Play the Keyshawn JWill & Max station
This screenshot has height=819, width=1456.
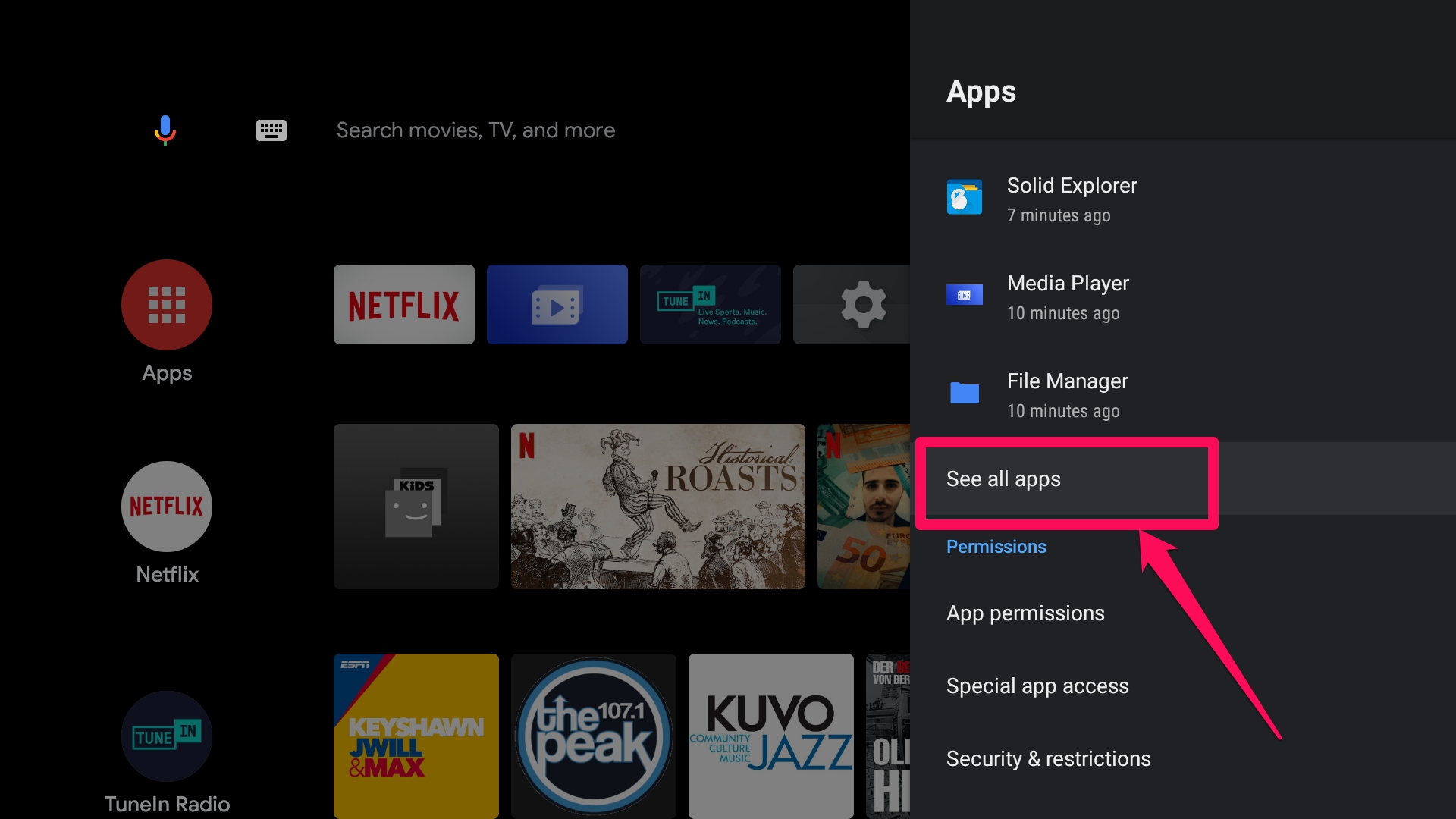pyautogui.click(x=416, y=736)
